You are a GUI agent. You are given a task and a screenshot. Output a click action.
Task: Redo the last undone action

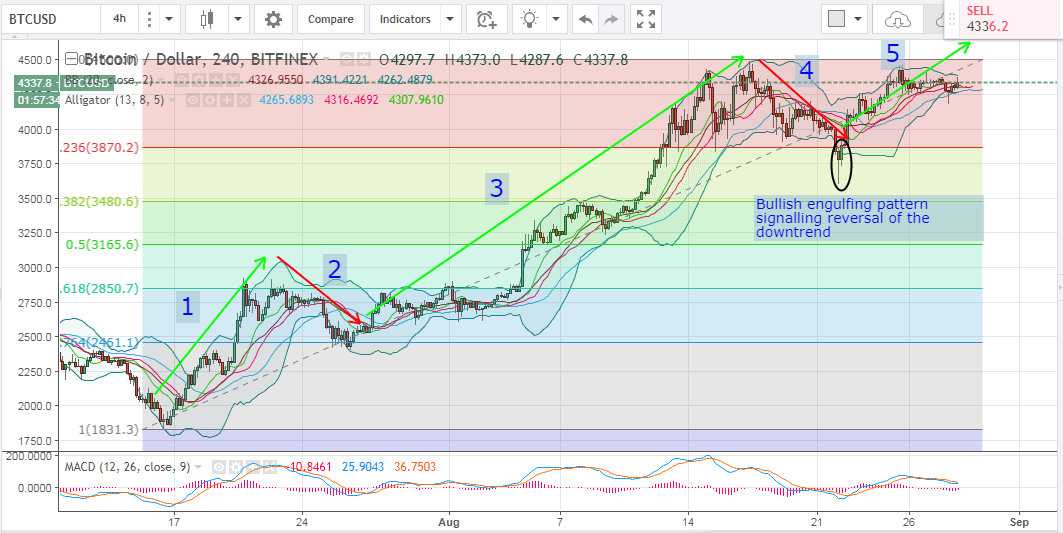coord(611,19)
